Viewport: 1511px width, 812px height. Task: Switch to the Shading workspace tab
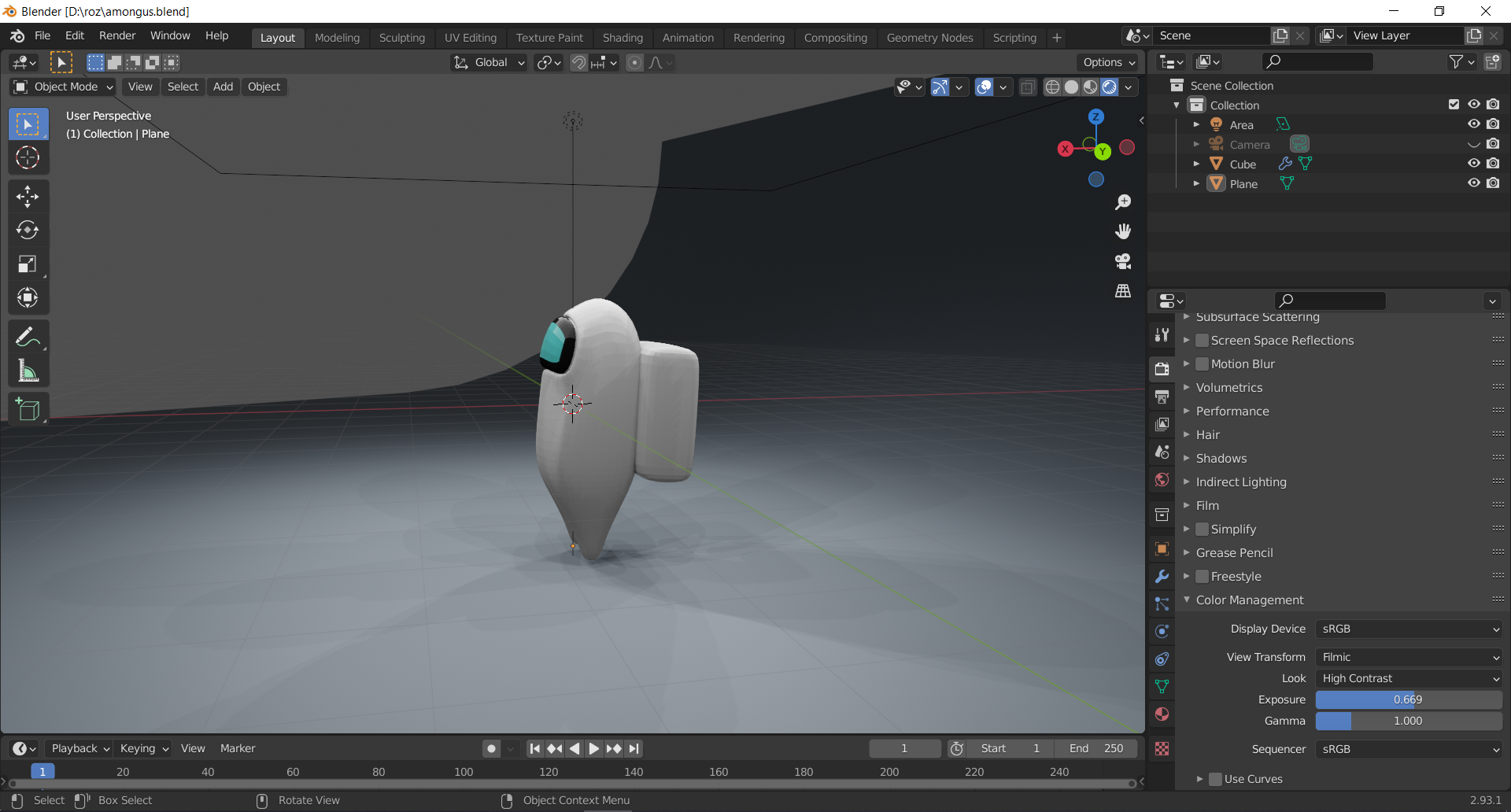click(x=623, y=38)
